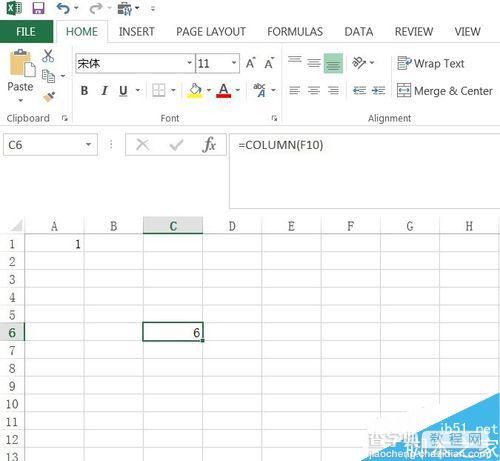The height and width of the screenshot is (461, 500).
Task: Expand the Name Box dropdown arrow
Action: coord(88,144)
